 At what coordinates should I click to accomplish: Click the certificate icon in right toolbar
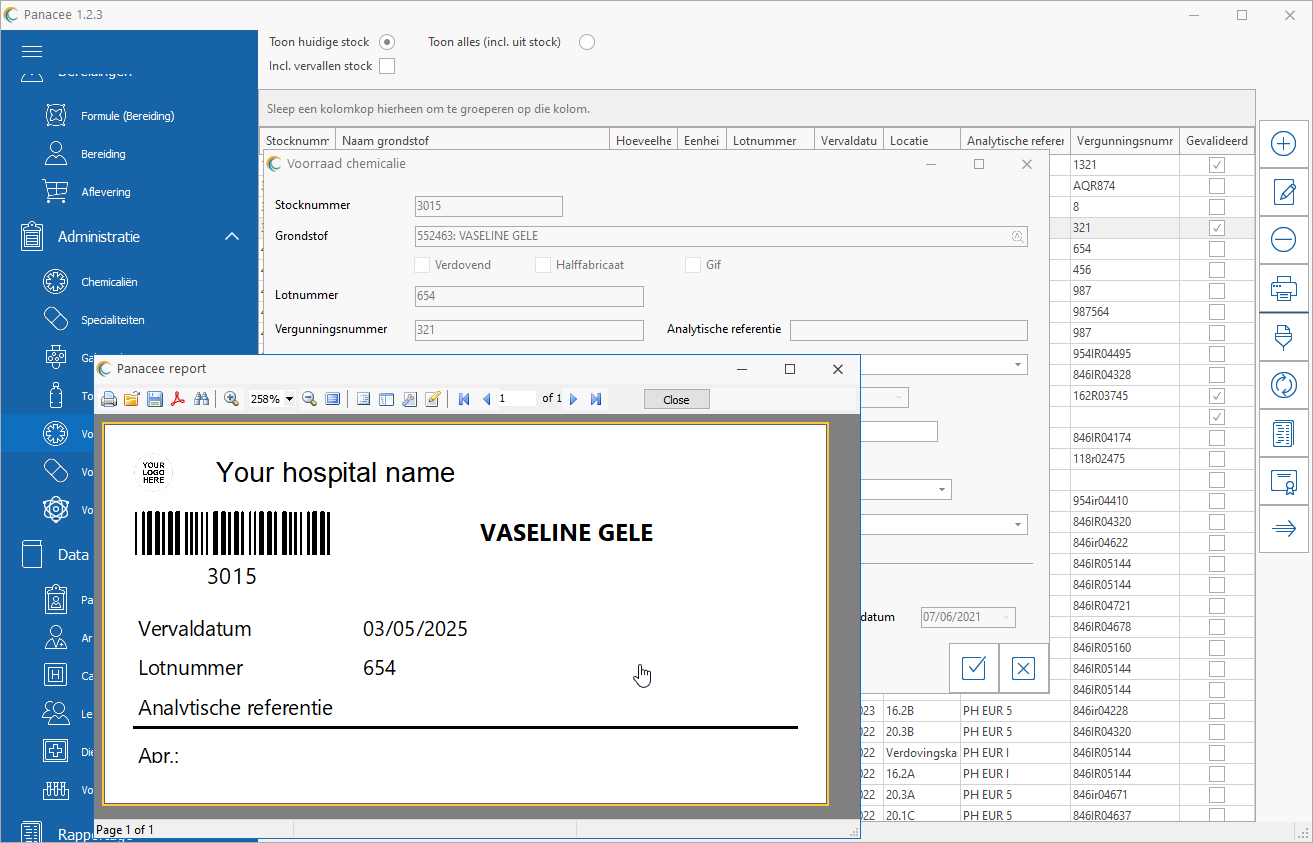point(1284,482)
